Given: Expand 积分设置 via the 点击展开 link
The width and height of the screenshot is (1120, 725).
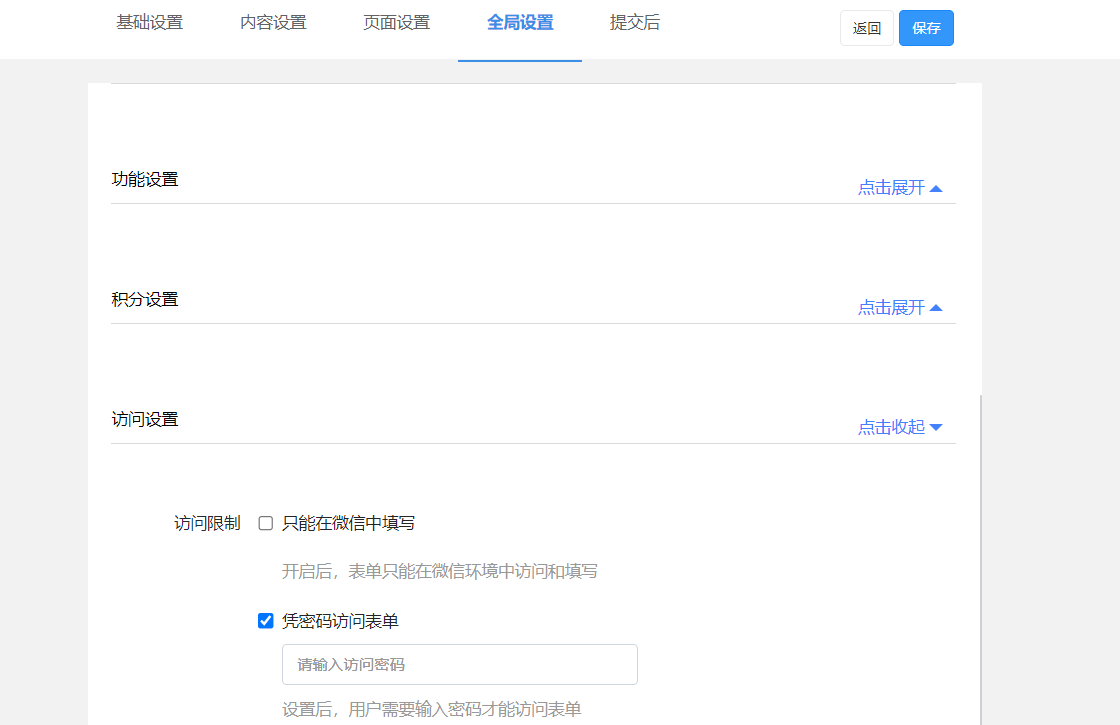Looking at the screenshot, I should pyautogui.click(x=891, y=308).
